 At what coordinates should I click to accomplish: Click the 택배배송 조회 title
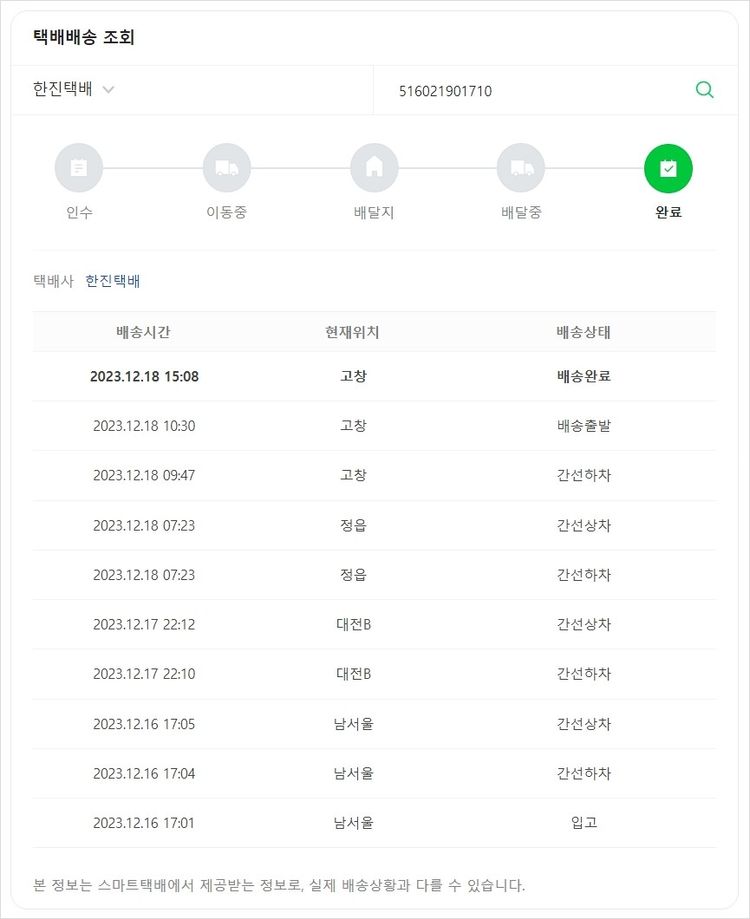84,38
